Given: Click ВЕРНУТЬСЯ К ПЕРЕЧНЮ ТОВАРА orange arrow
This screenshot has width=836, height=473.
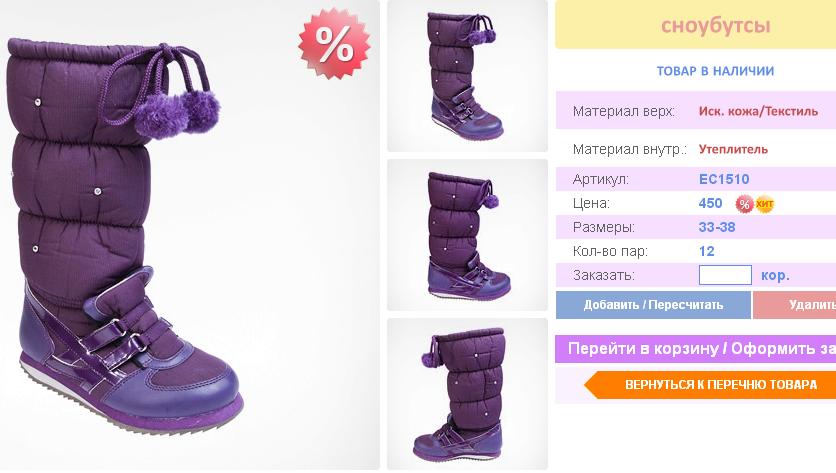Looking at the screenshot, I should coord(710,384).
